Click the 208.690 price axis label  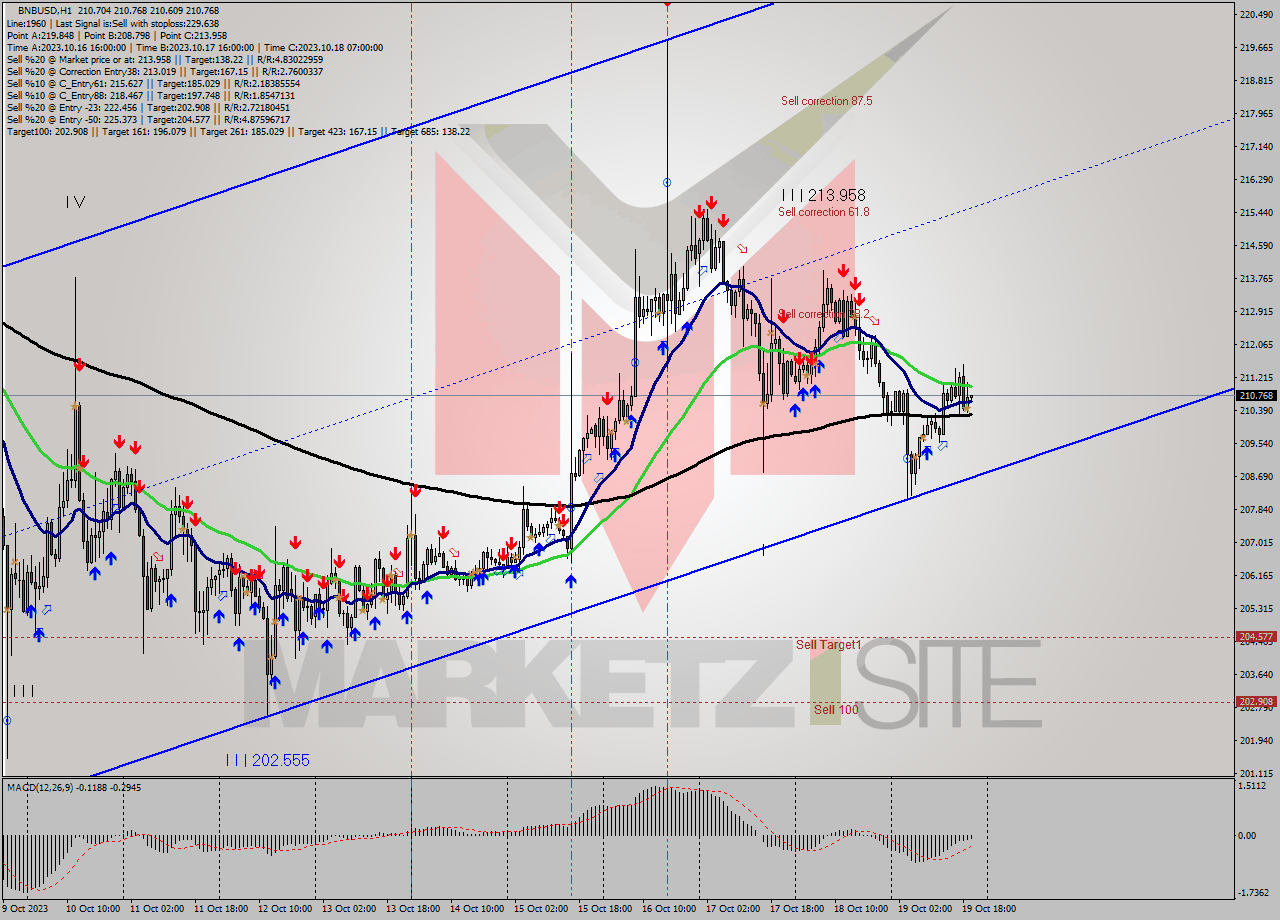(x=1256, y=476)
